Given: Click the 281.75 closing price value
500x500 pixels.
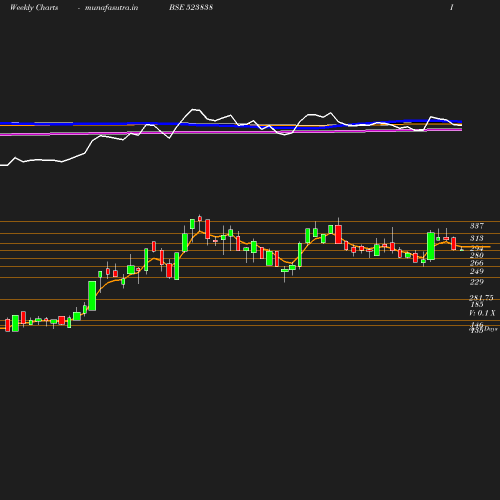Looking at the screenshot, I should click(481, 298).
